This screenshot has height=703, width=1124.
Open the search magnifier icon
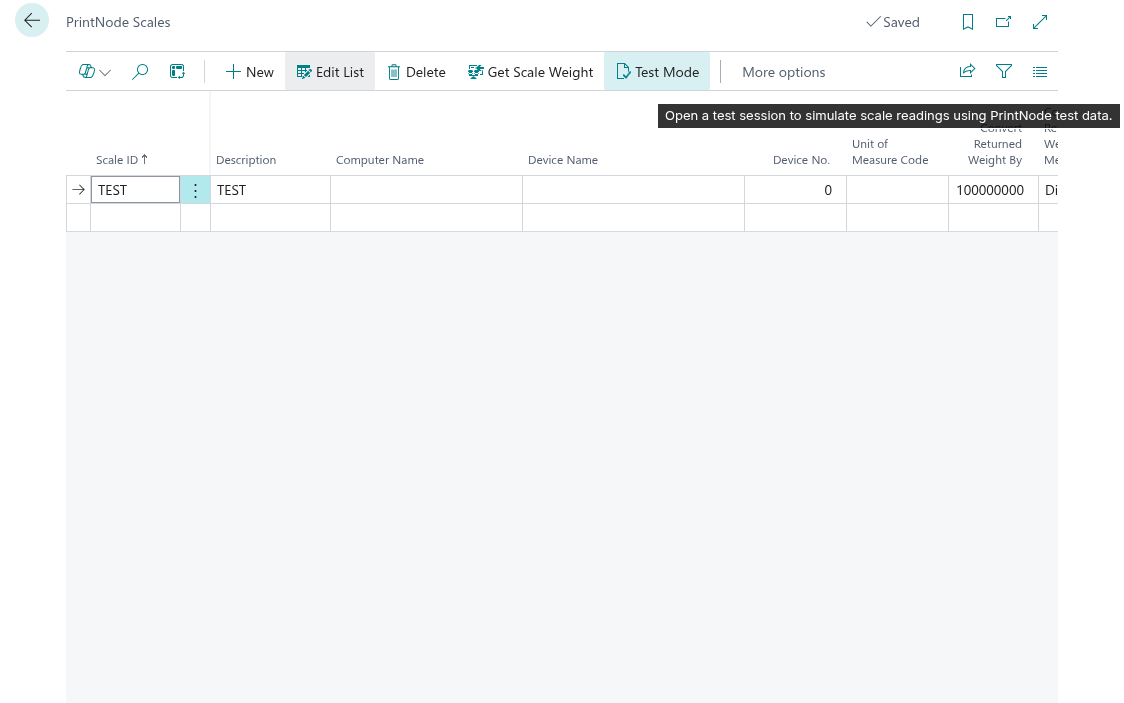click(141, 72)
